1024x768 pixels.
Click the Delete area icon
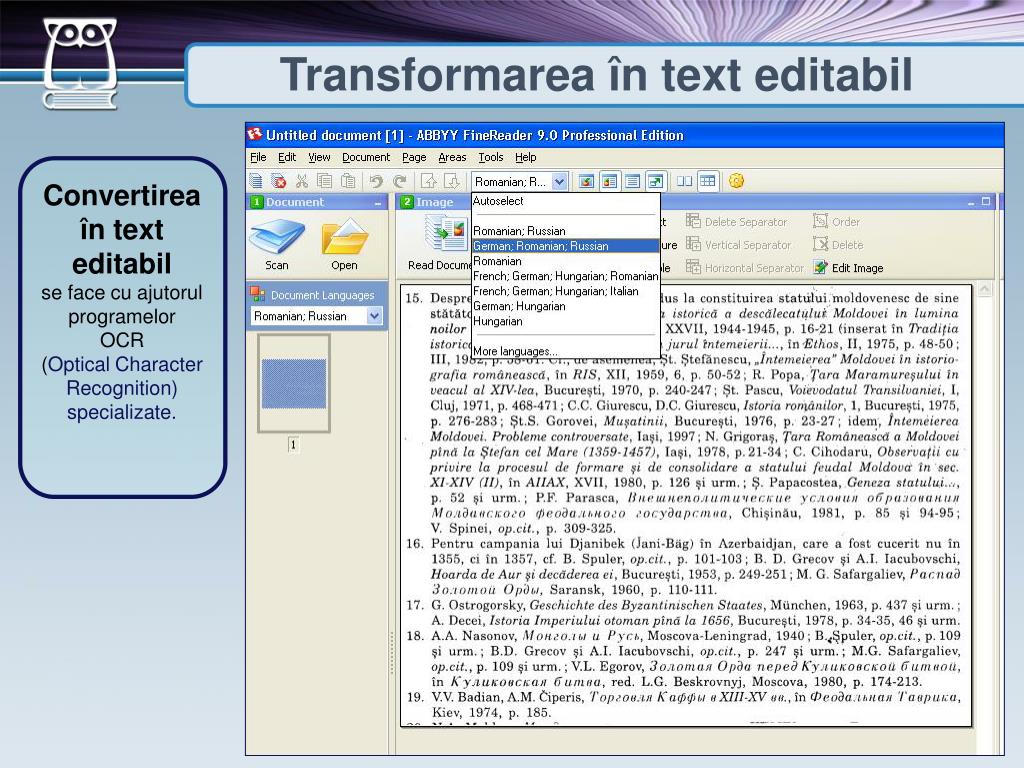click(820, 244)
